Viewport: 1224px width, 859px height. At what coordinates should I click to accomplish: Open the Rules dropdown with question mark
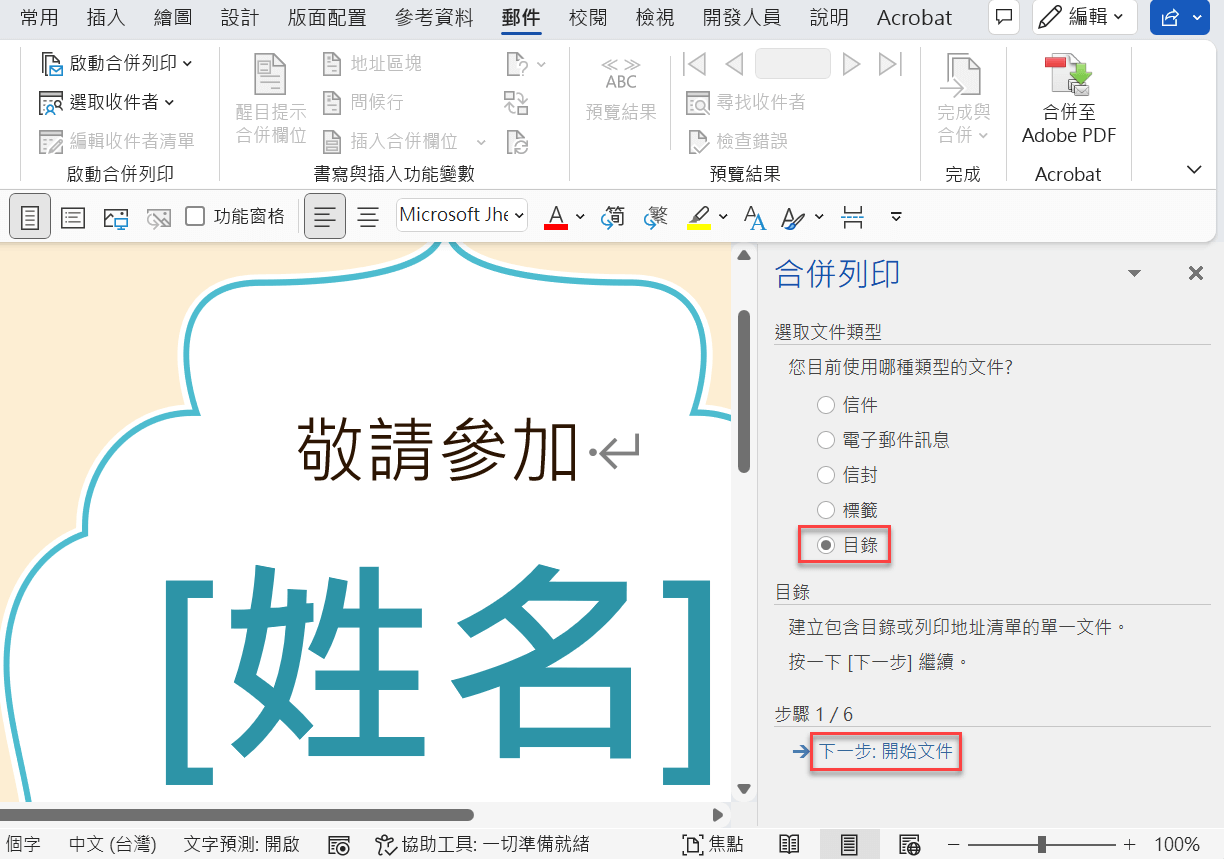point(527,64)
